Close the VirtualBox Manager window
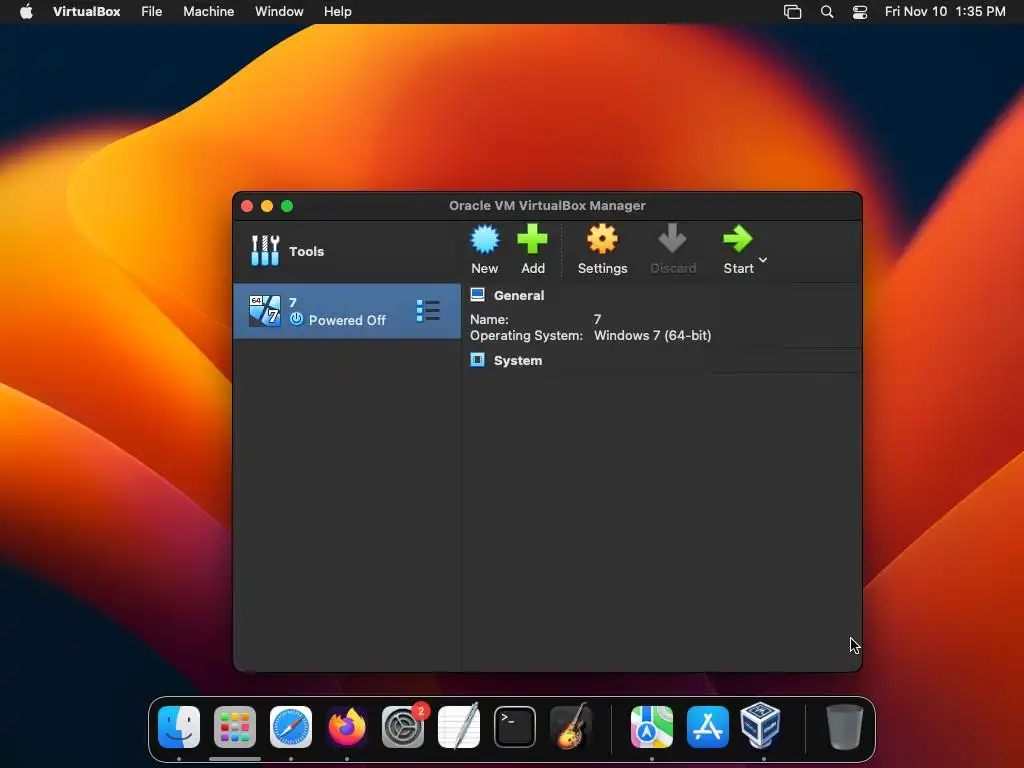Screen dimensions: 1024x768 [247, 206]
